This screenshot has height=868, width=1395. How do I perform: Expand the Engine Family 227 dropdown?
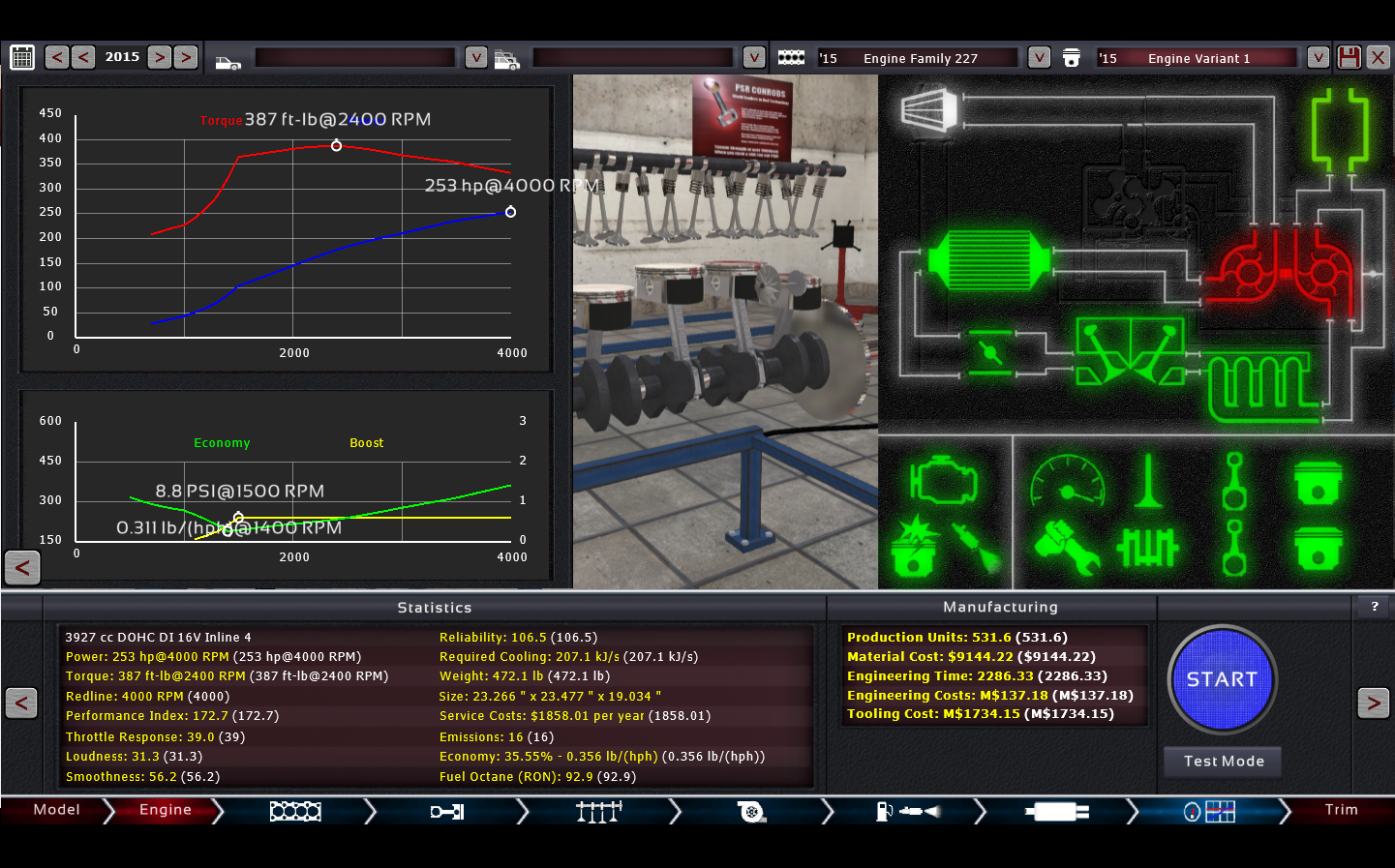point(1039,58)
